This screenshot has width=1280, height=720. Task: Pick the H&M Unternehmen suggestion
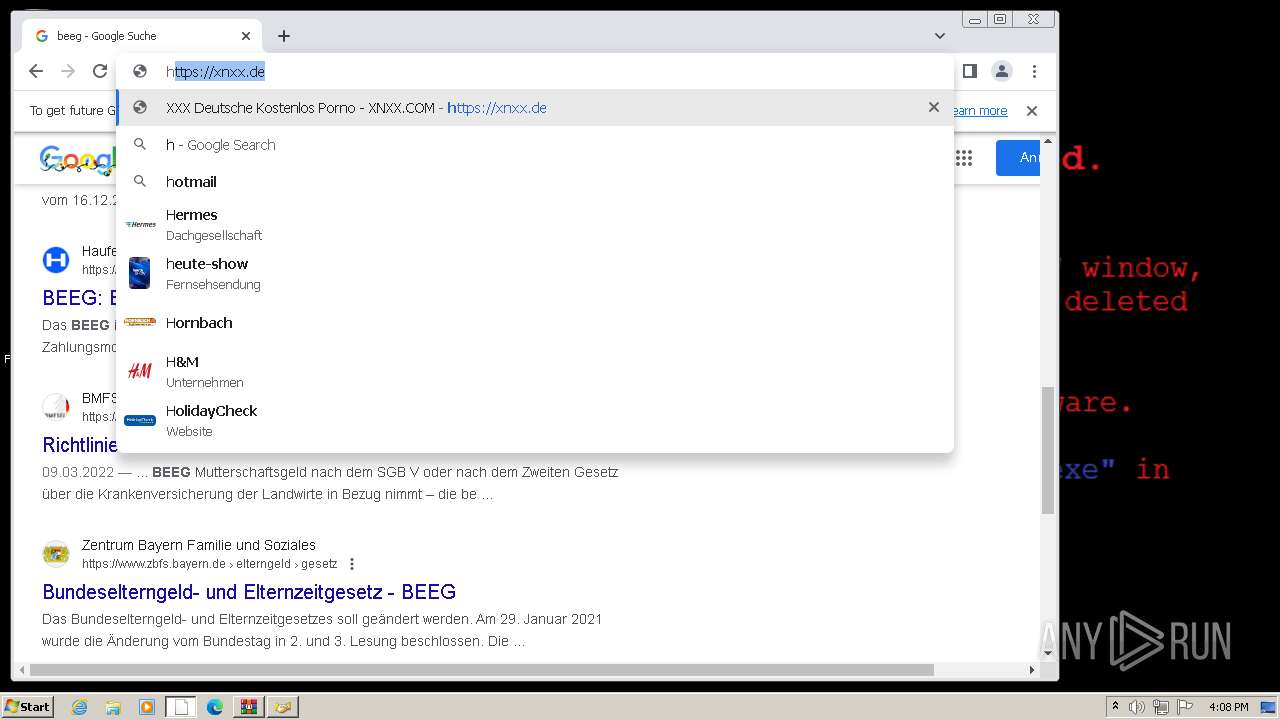(x=535, y=371)
